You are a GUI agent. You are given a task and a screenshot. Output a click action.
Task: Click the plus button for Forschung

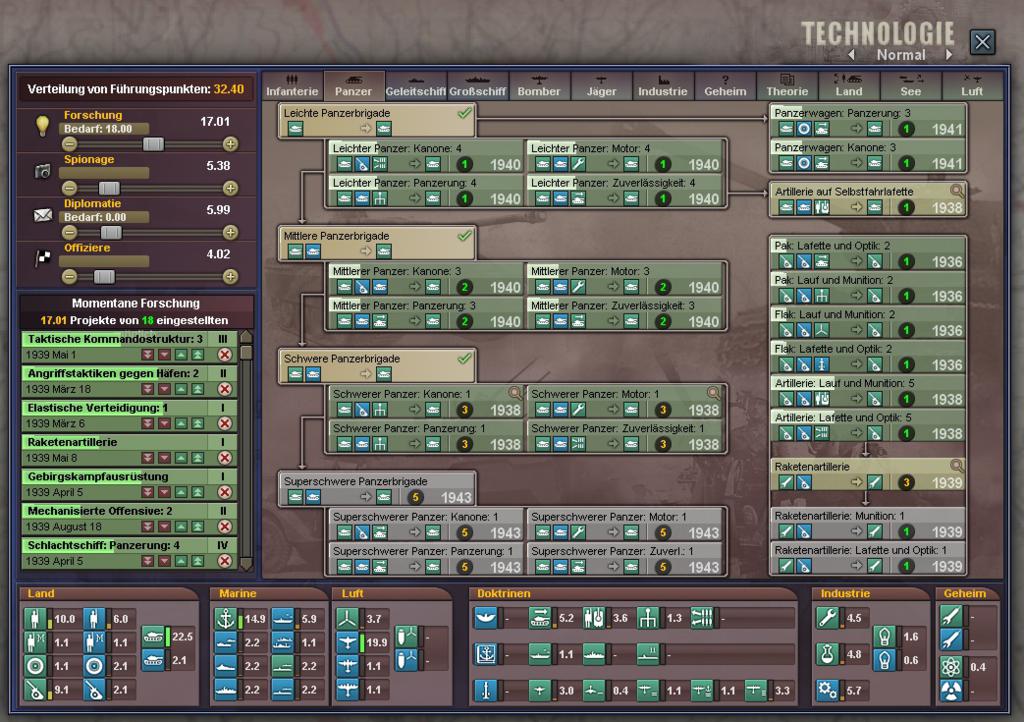(230, 144)
